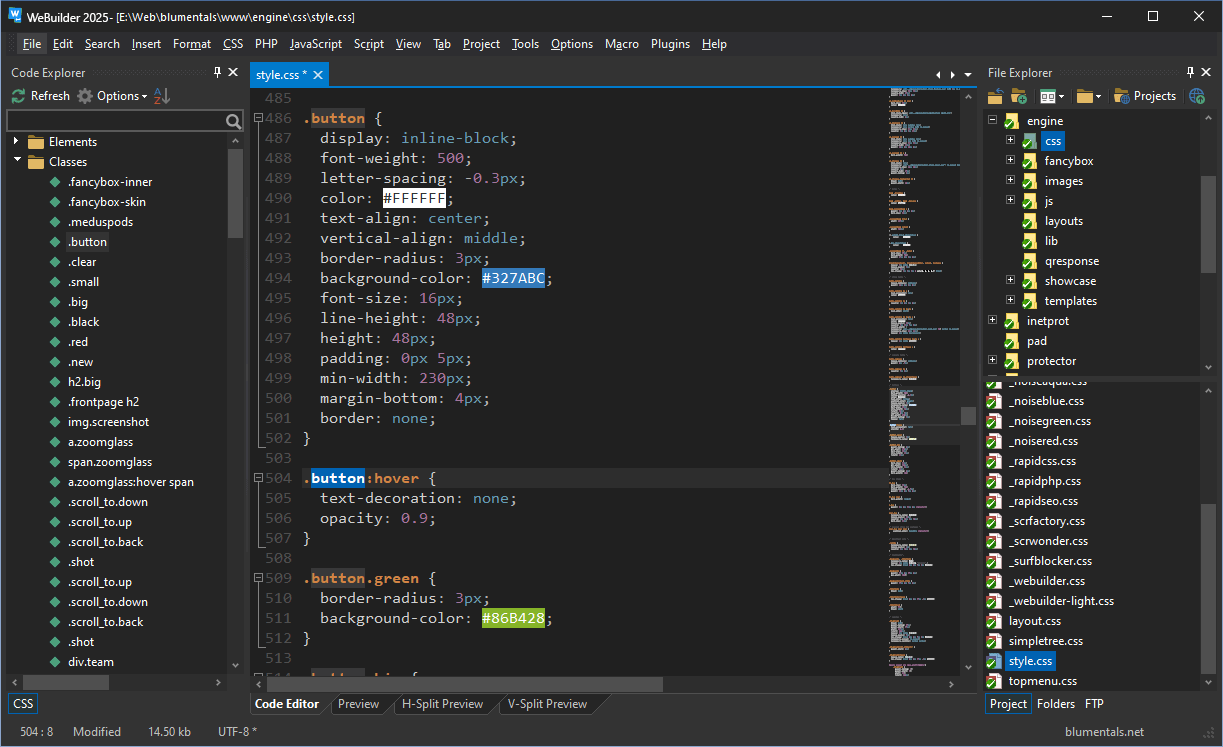Collapse the .button:hover code block fold marker
The width and height of the screenshot is (1223, 747).
pyautogui.click(x=258, y=478)
